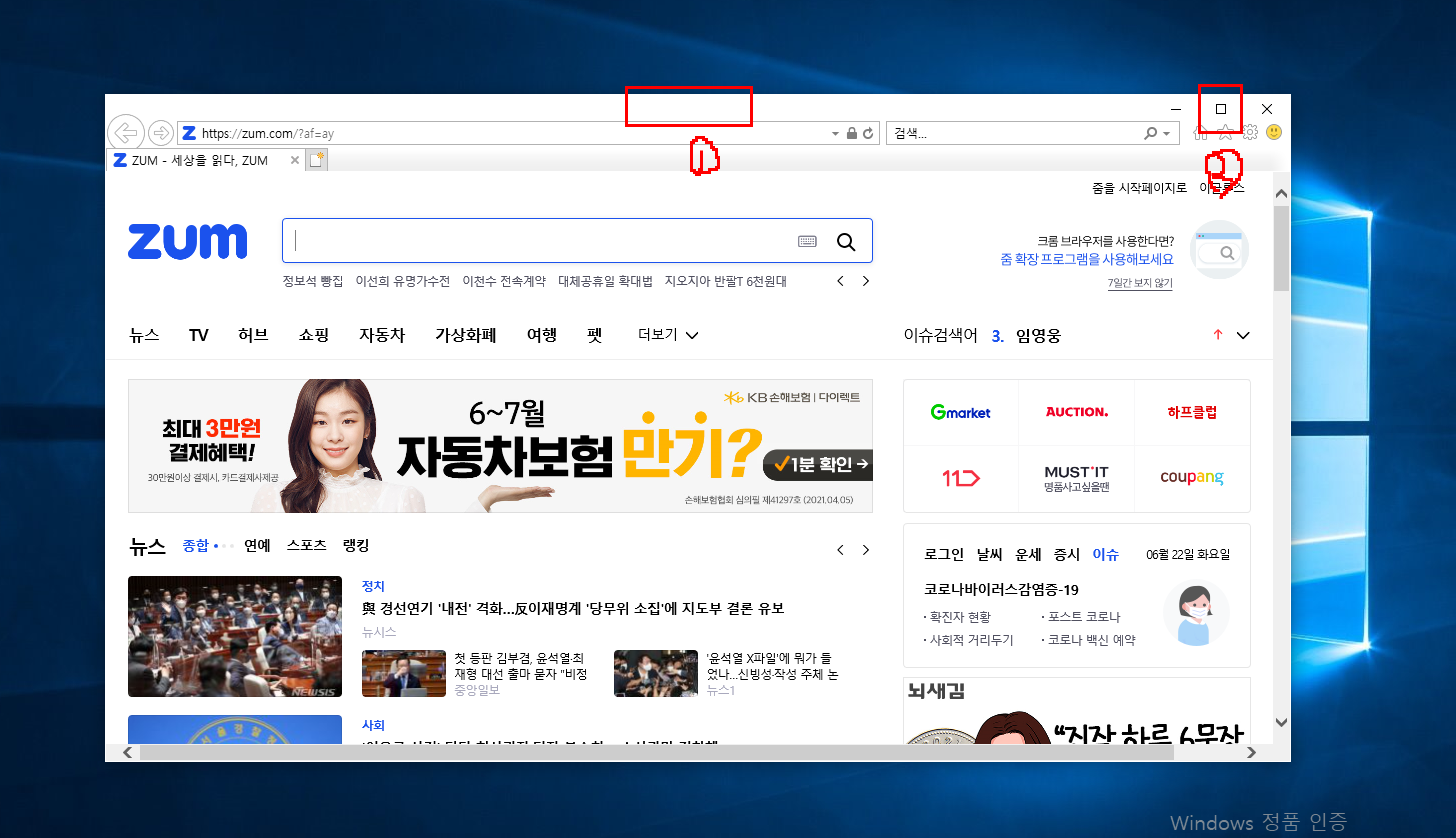Open the Favorites star in the browser toolbar

(x=1225, y=132)
